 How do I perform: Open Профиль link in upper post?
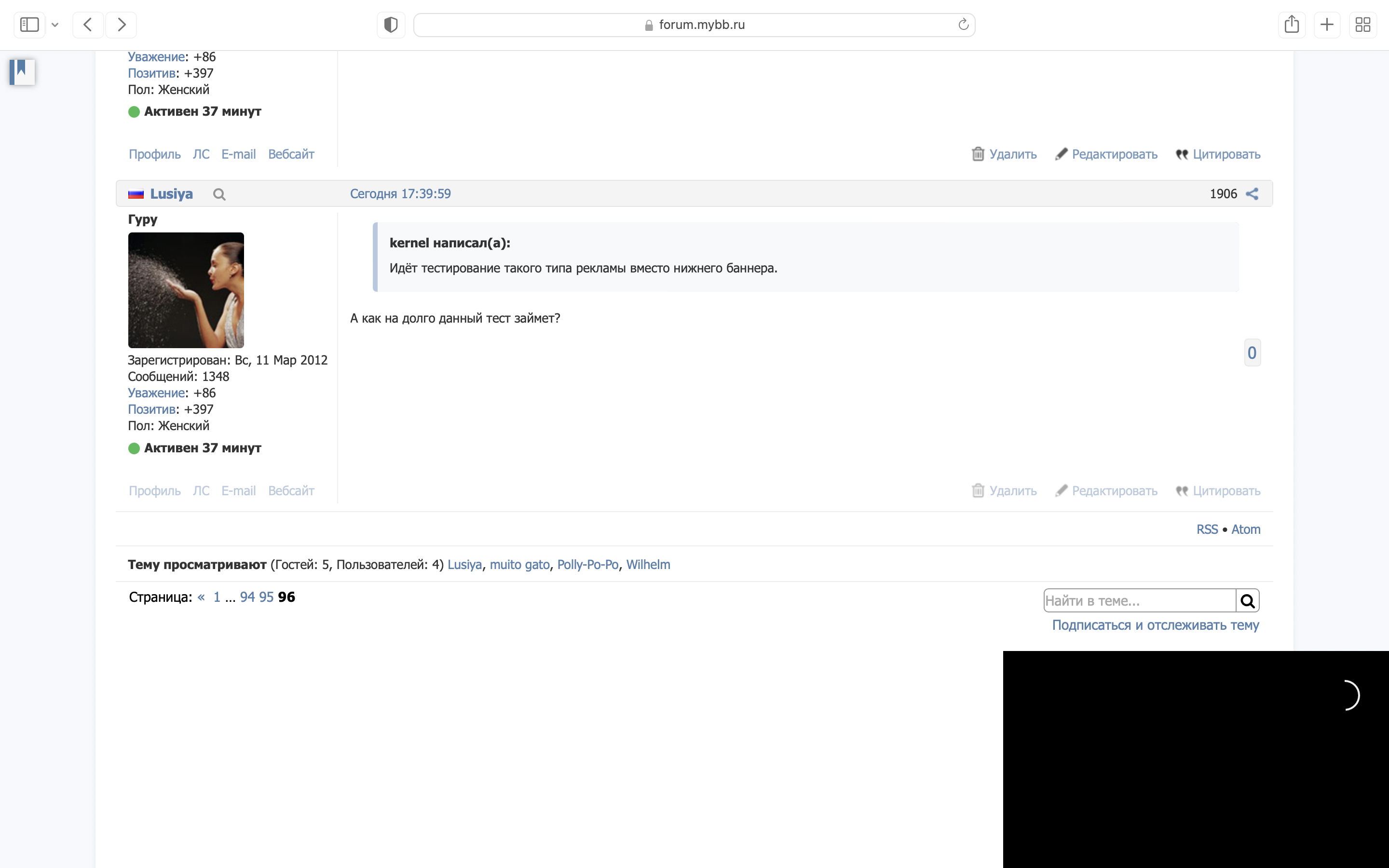[154, 154]
